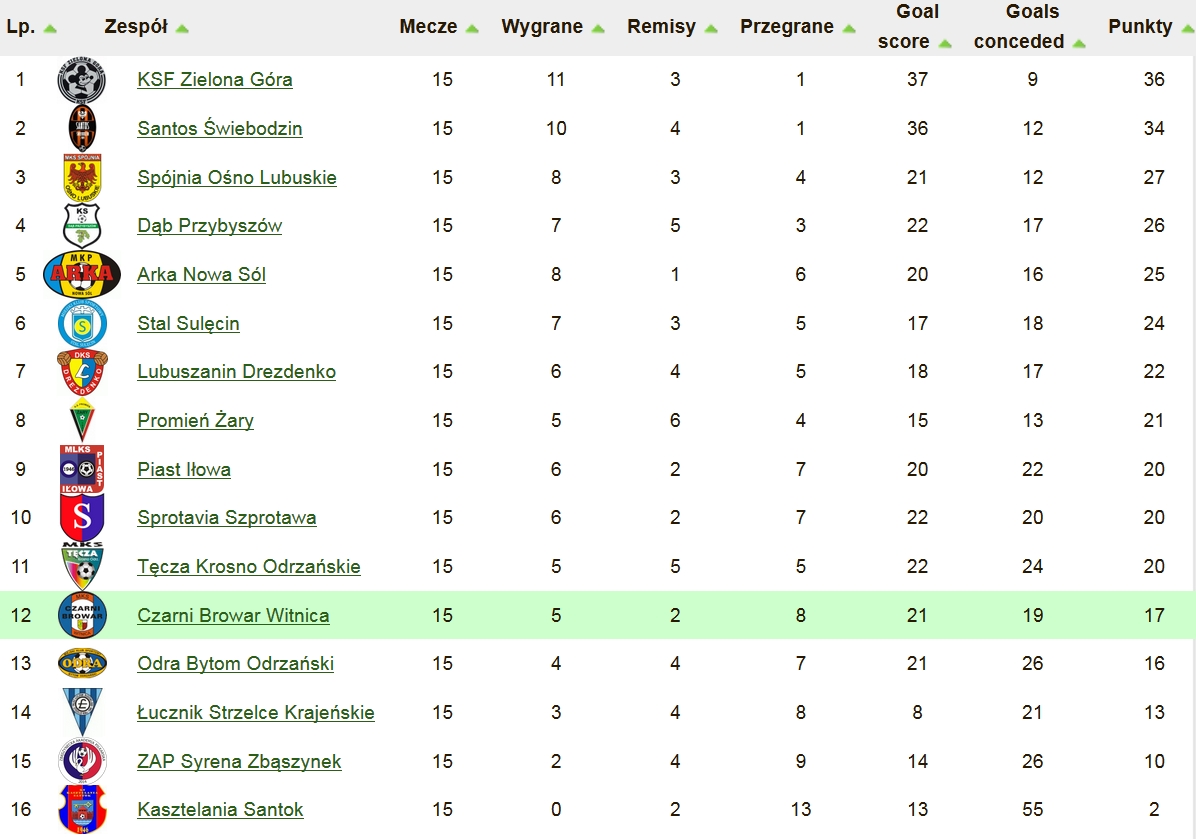
Task: Click the Arka Nowa Sól club logo
Action: pos(82,274)
